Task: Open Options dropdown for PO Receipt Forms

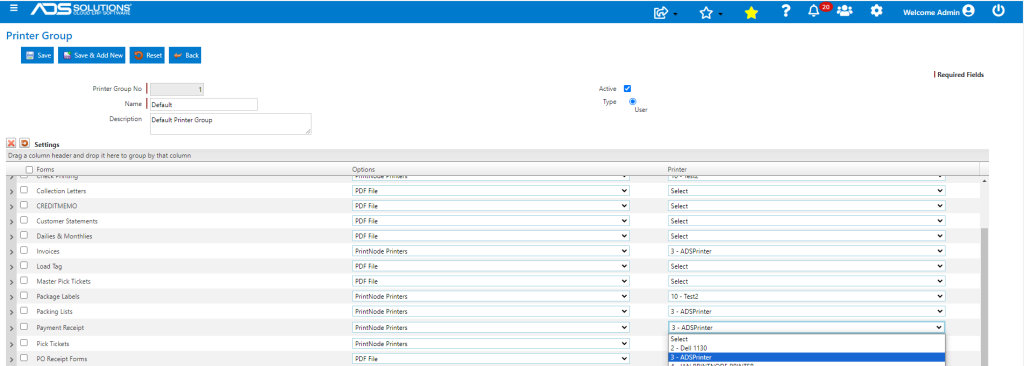Action: point(490,359)
